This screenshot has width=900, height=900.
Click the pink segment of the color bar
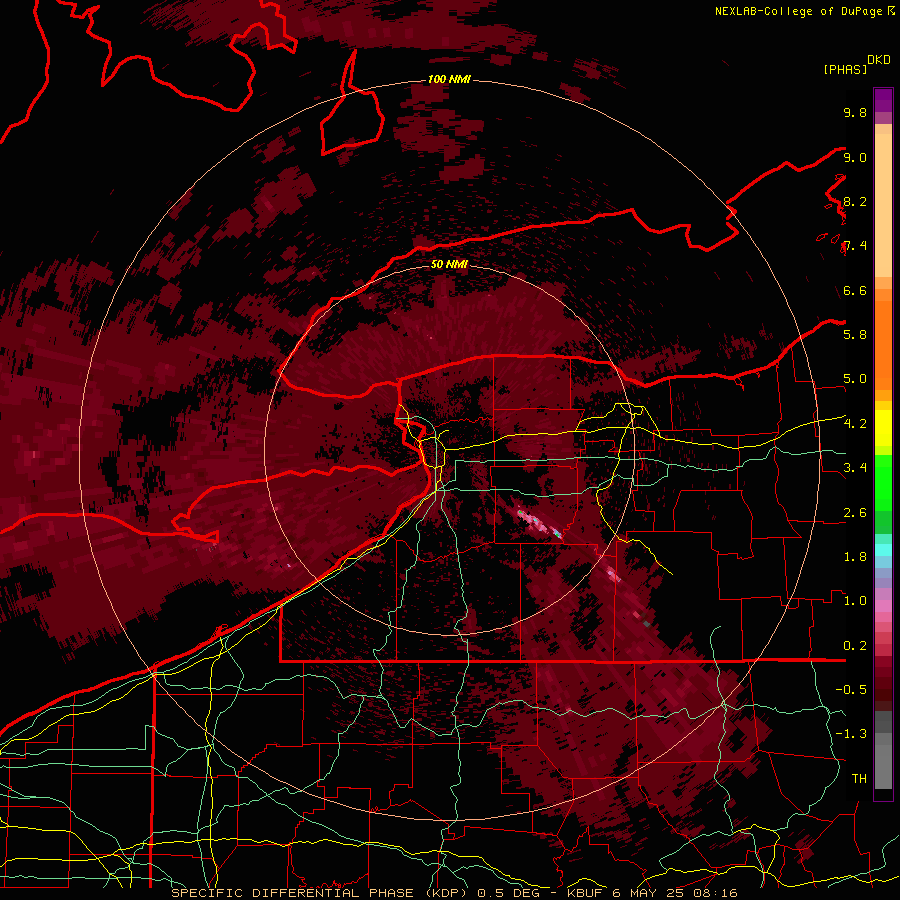(x=883, y=606)
